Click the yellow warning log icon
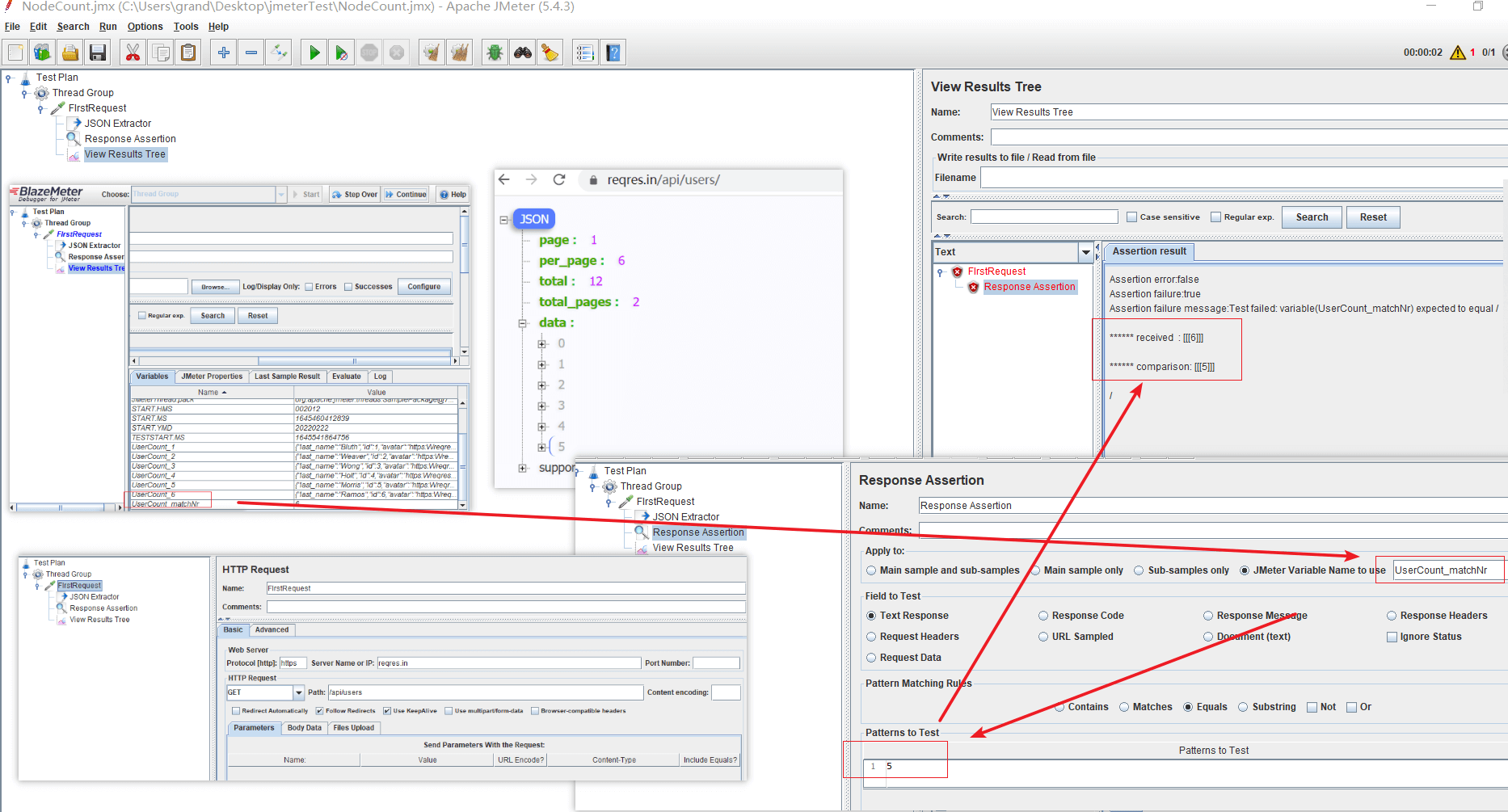This screenshot has width=1508, height=812. point(1458,53)
